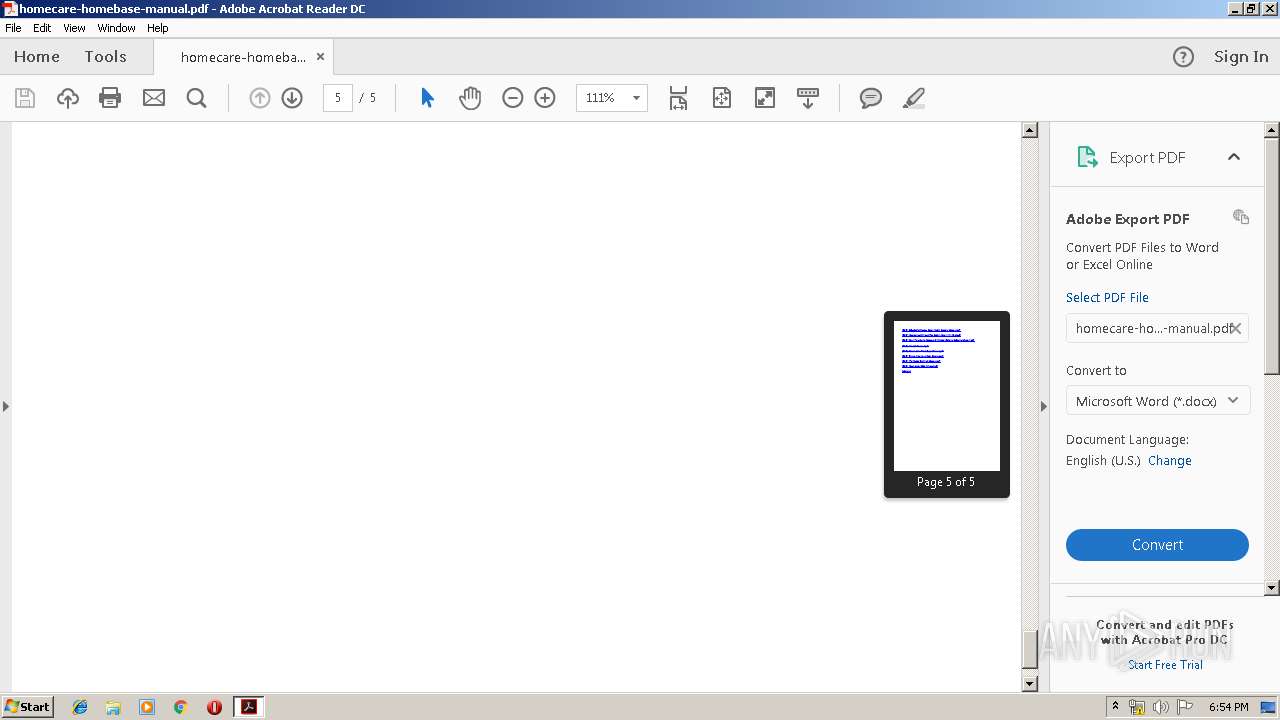The image size is (1280, 720).
Task: Click right pane scrollbar up arrow
Action: pos(1272,130)
